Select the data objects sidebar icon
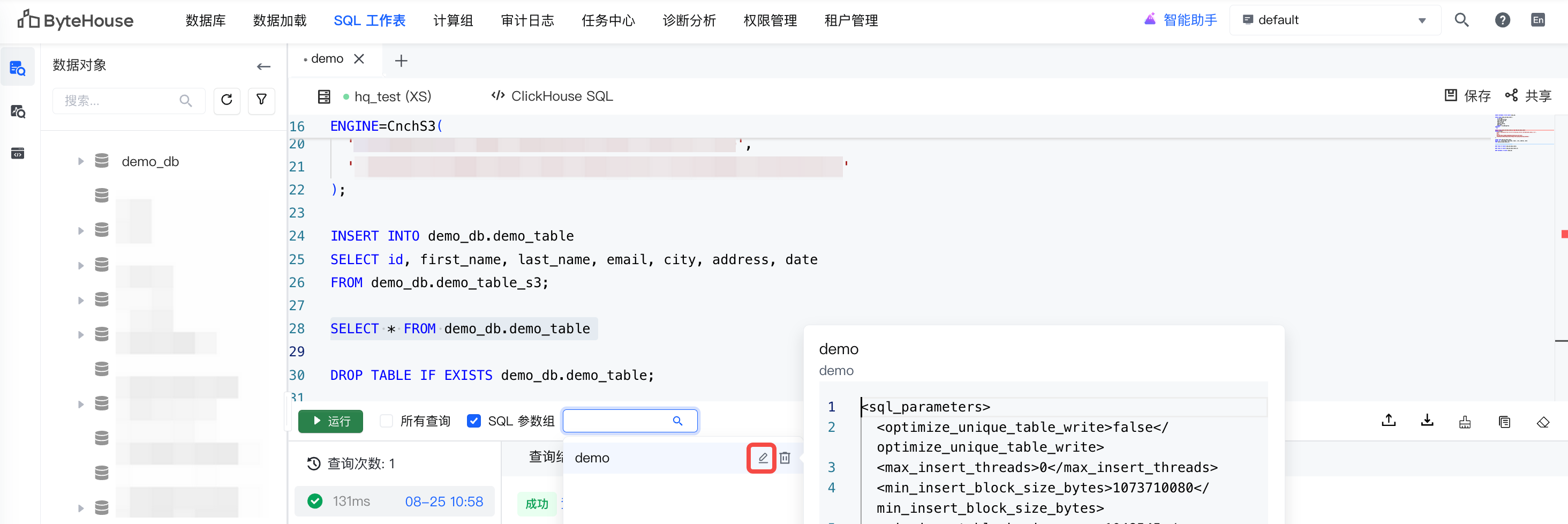 18,68
